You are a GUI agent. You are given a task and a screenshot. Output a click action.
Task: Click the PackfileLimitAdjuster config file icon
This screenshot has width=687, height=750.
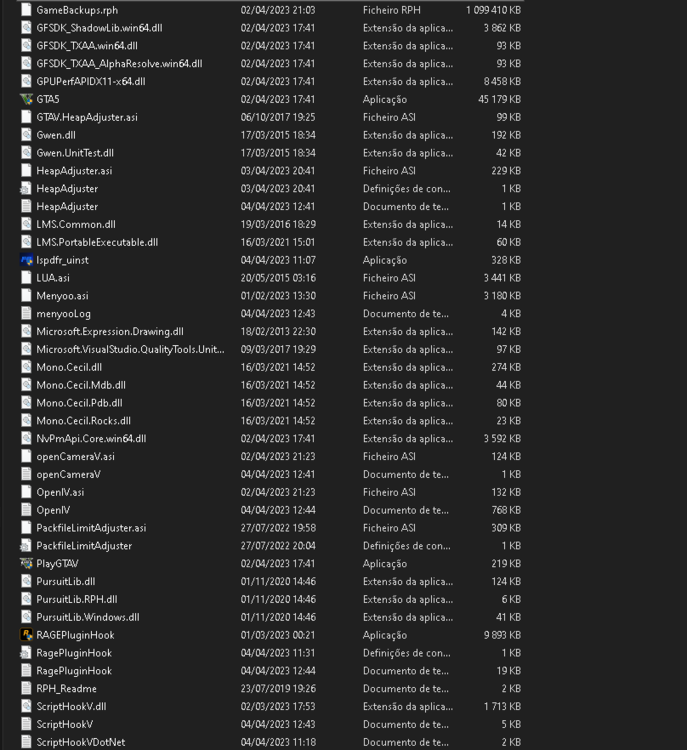26,546
